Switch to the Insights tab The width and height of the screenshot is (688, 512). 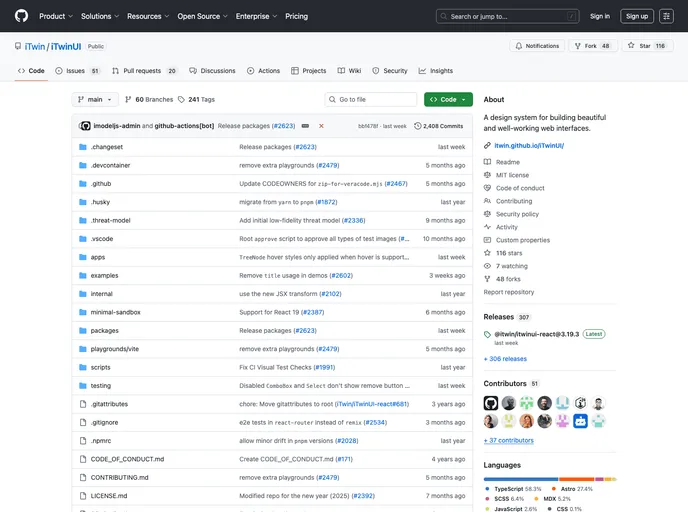point(436,71)
